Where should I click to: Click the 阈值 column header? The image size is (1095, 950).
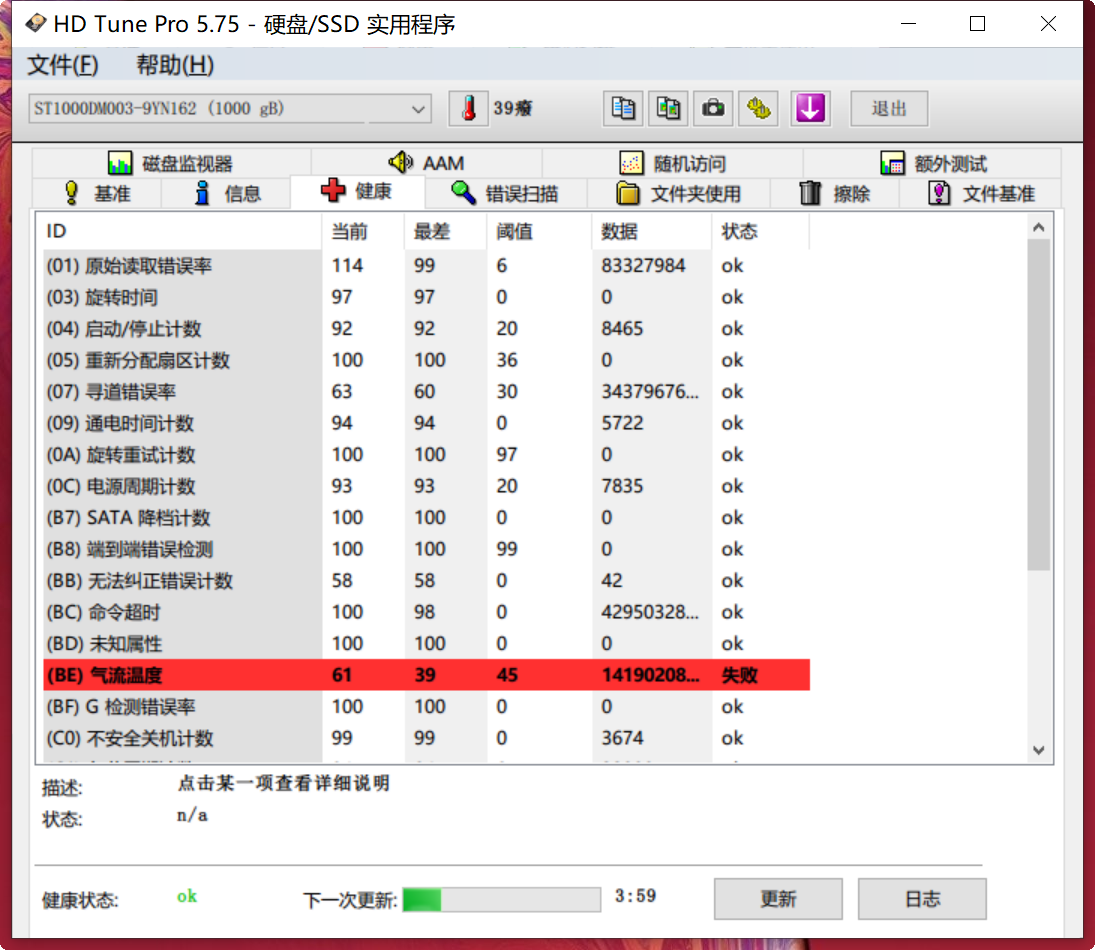coord(539,231)
